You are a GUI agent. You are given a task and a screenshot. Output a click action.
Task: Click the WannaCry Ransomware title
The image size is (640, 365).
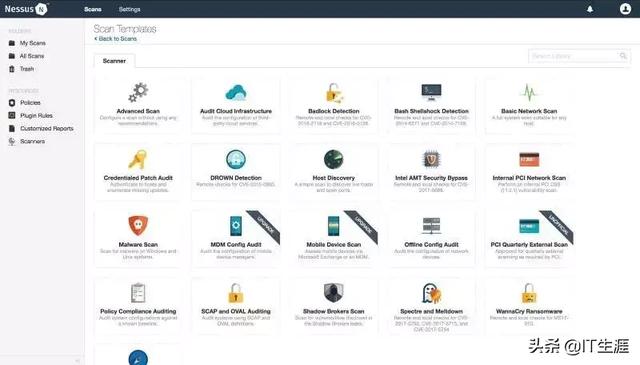(529, 311)
